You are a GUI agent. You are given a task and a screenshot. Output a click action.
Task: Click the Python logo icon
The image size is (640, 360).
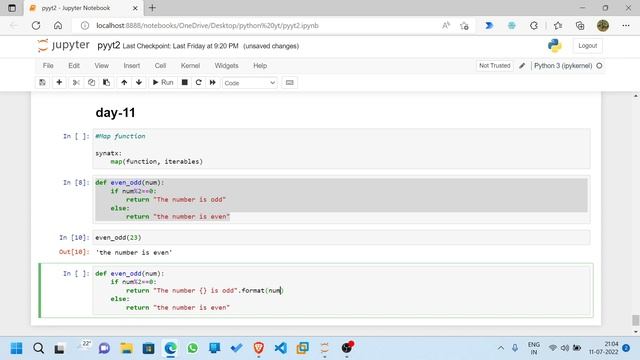[x=555, y=46]
